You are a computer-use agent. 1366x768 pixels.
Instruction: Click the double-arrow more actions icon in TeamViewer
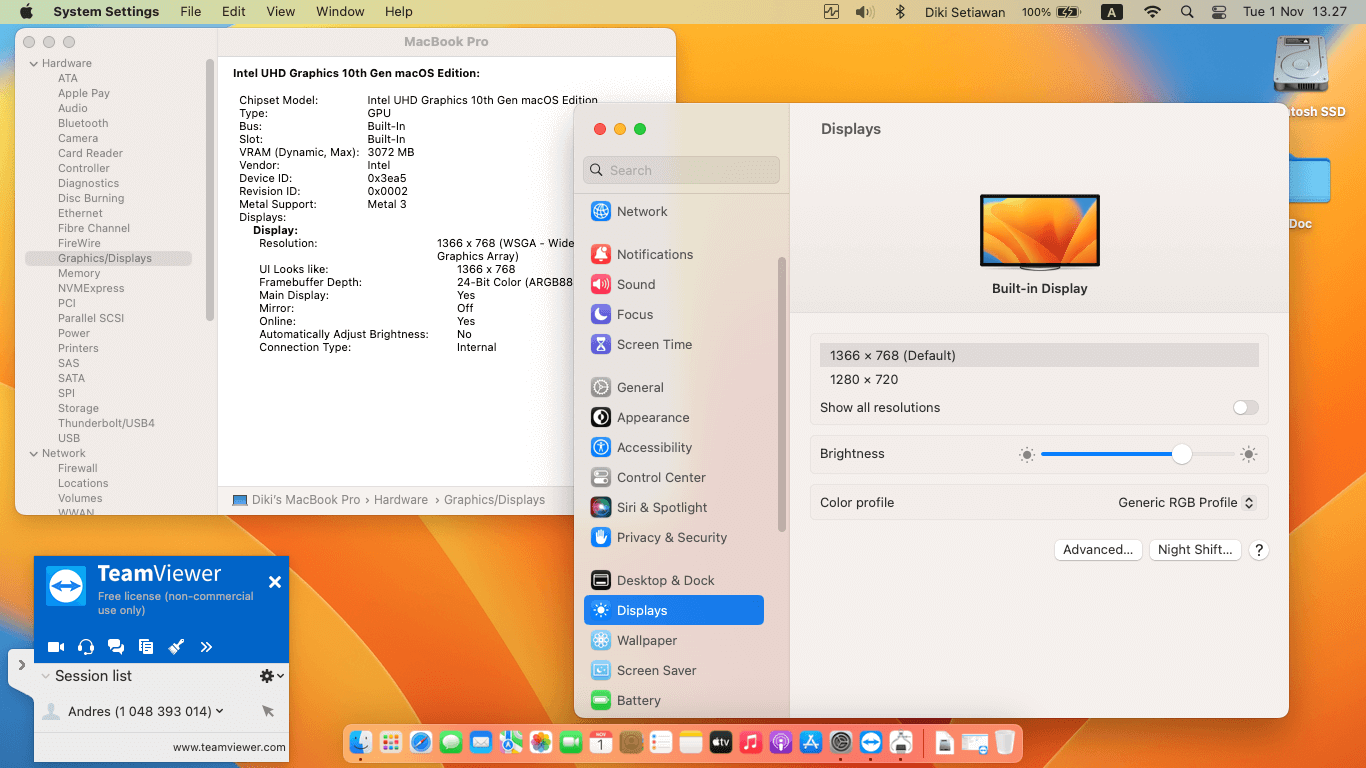point(206,646)
